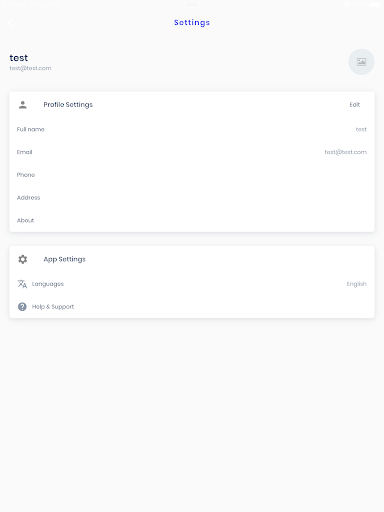Tap the translate icon next to Languages
The width and height of the screenshot is (384, 512).
coord(22,284)
